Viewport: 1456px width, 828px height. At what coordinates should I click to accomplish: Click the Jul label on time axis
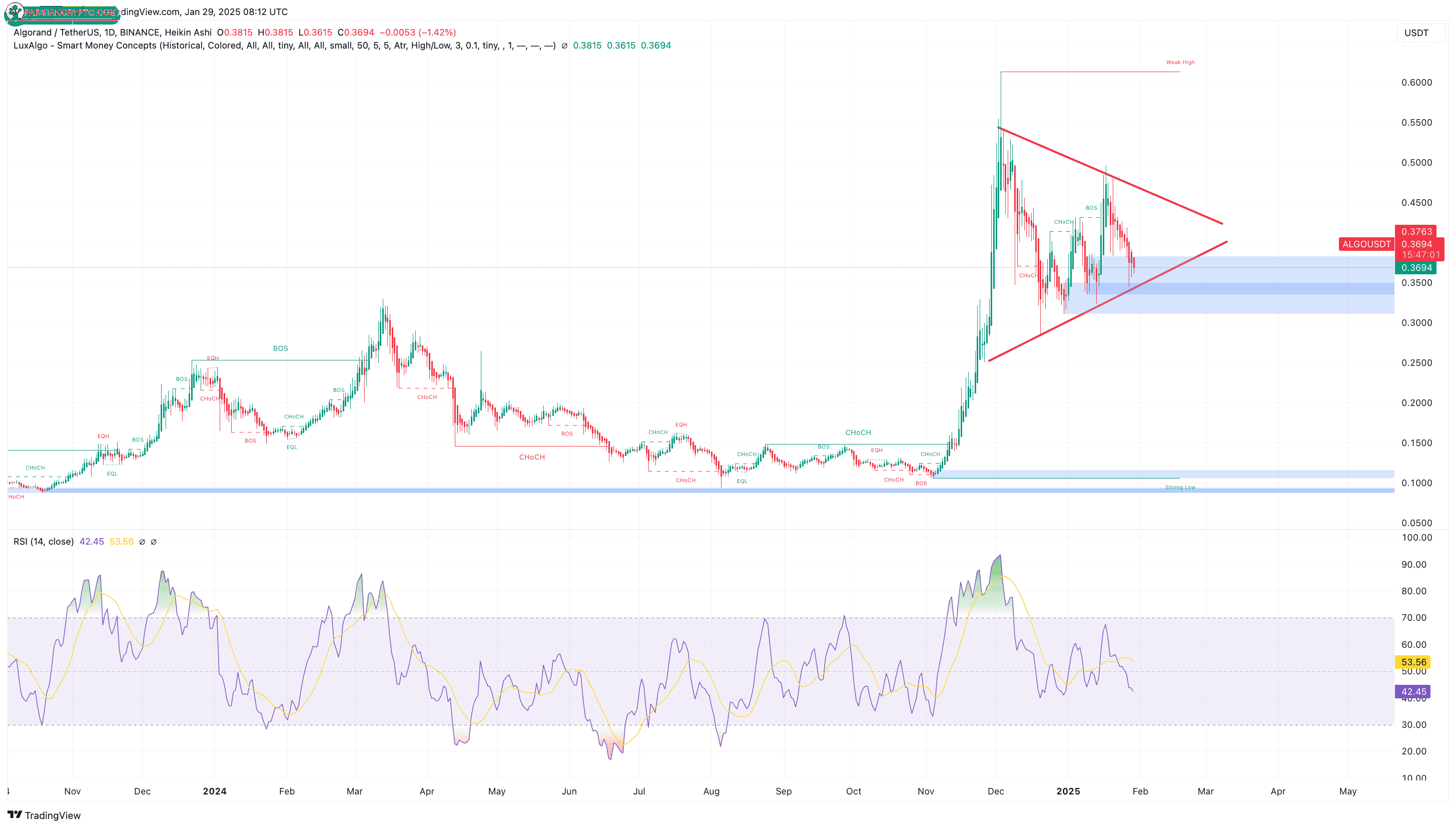point(639,791)
